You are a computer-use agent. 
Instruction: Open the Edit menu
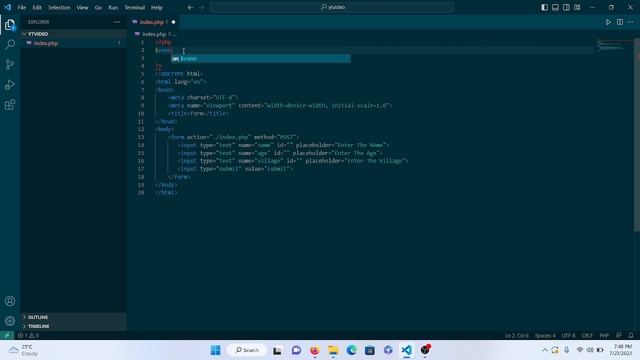(x=37, y=7)
